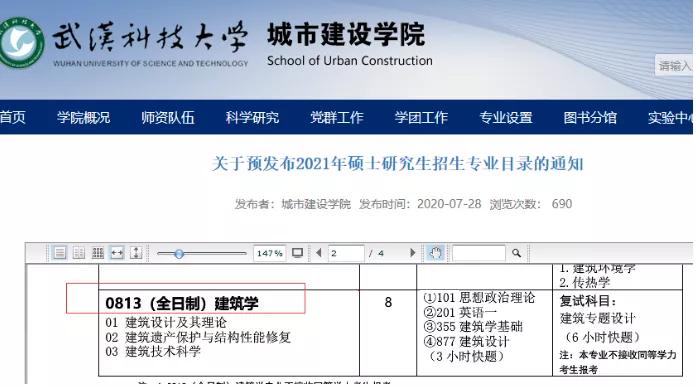
Task: Click the 2. 传热学 line
Action: point(585,283)
